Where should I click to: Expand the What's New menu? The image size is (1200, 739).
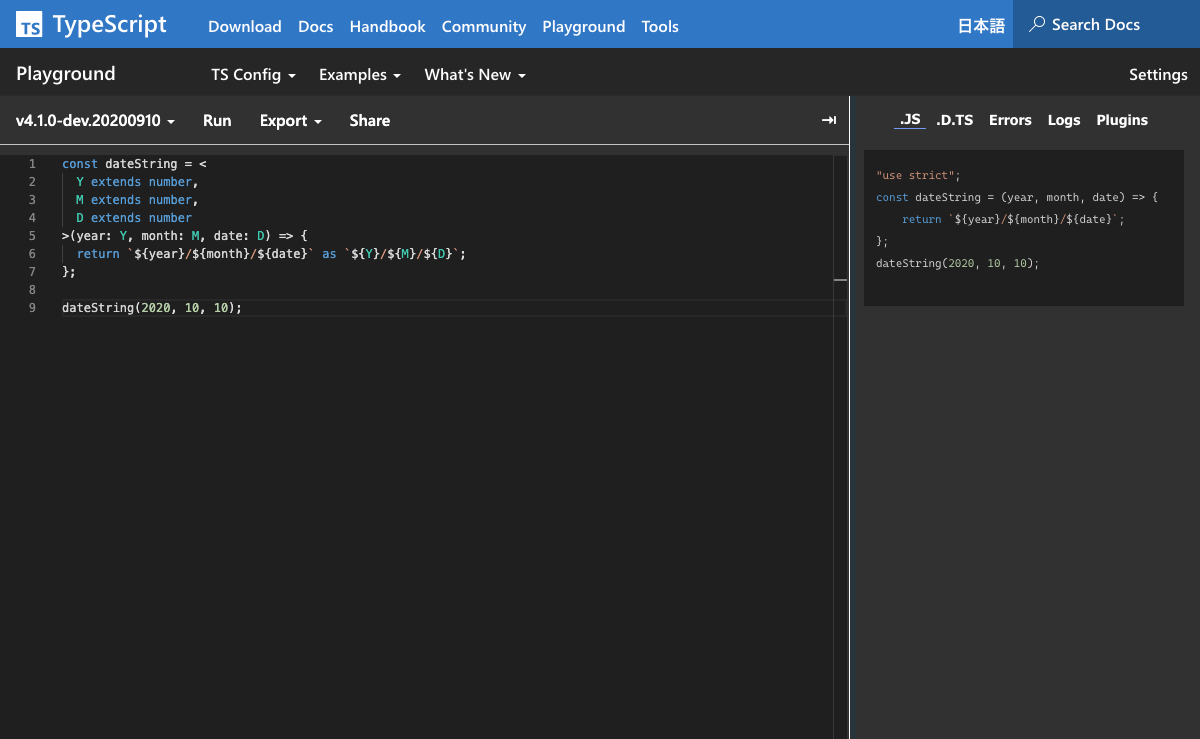point(474,75)
